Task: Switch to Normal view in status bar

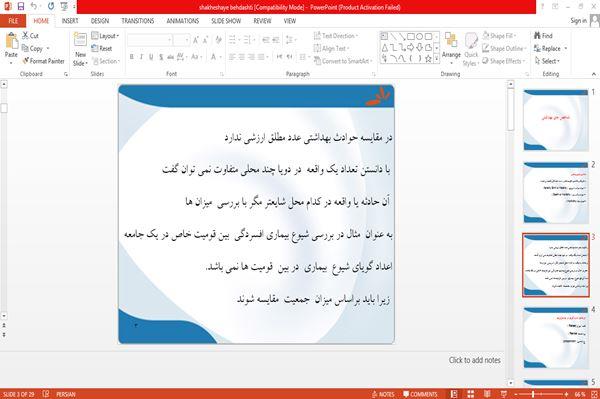Action: coord(454,394)
